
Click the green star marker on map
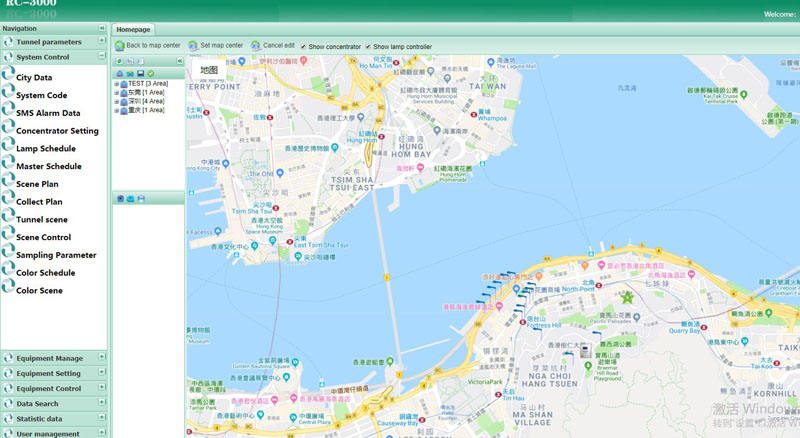(628, 297)
